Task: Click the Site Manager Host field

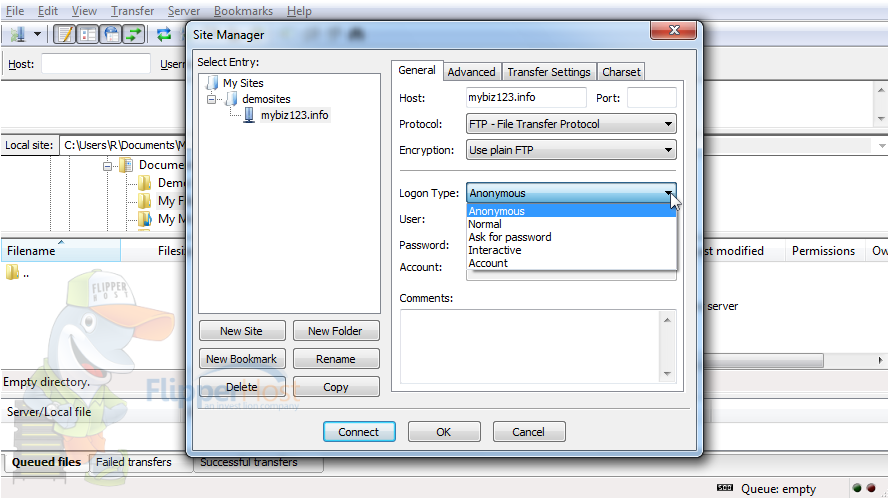Action: pyautogui.click(x=526, y=98)
